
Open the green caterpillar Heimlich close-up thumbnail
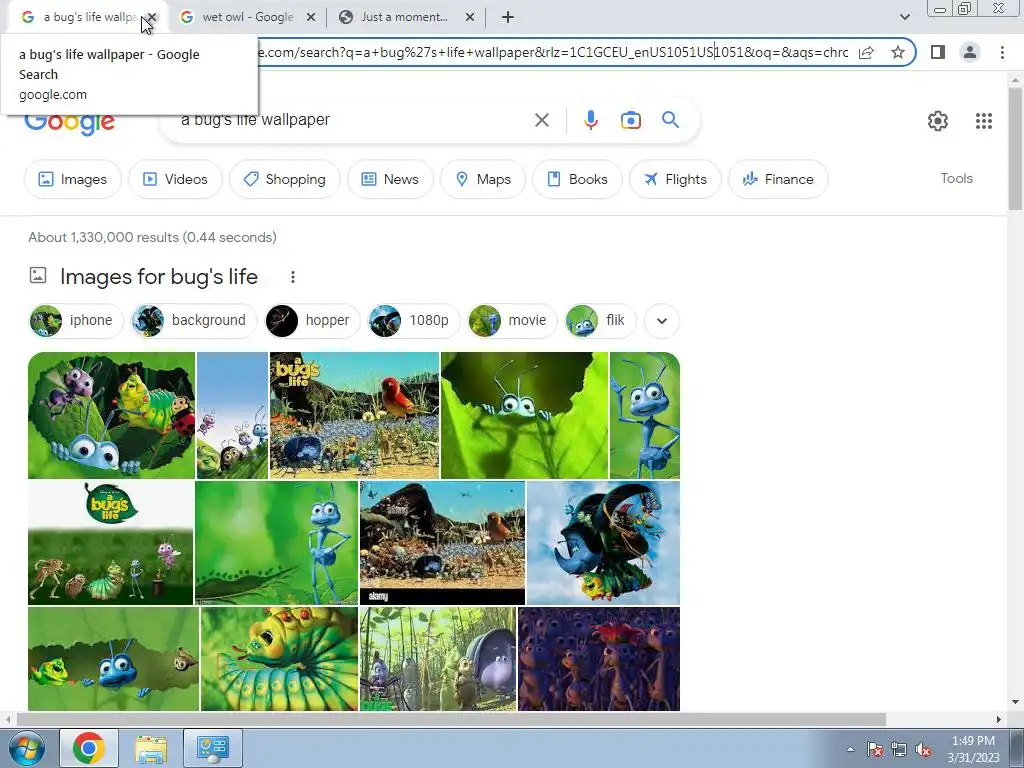click(280, 659)
